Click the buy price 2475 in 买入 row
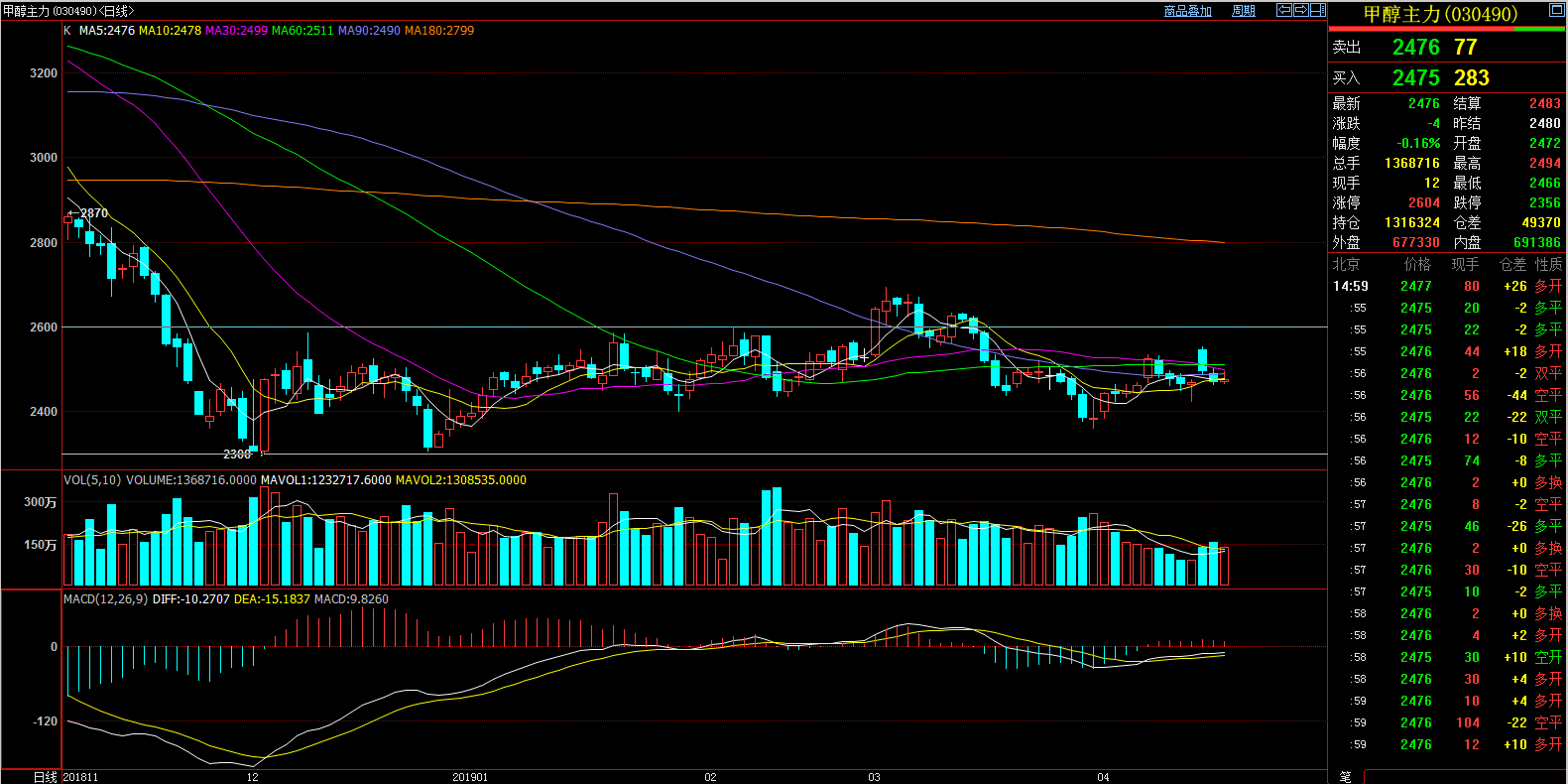Viewport: 1568px width, 784px height. pyautogui.click(x=1416, y=77)
